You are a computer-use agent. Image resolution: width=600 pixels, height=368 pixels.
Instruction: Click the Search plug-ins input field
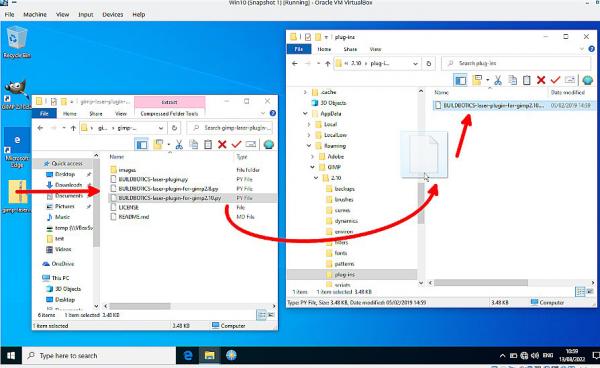point(516,63)
